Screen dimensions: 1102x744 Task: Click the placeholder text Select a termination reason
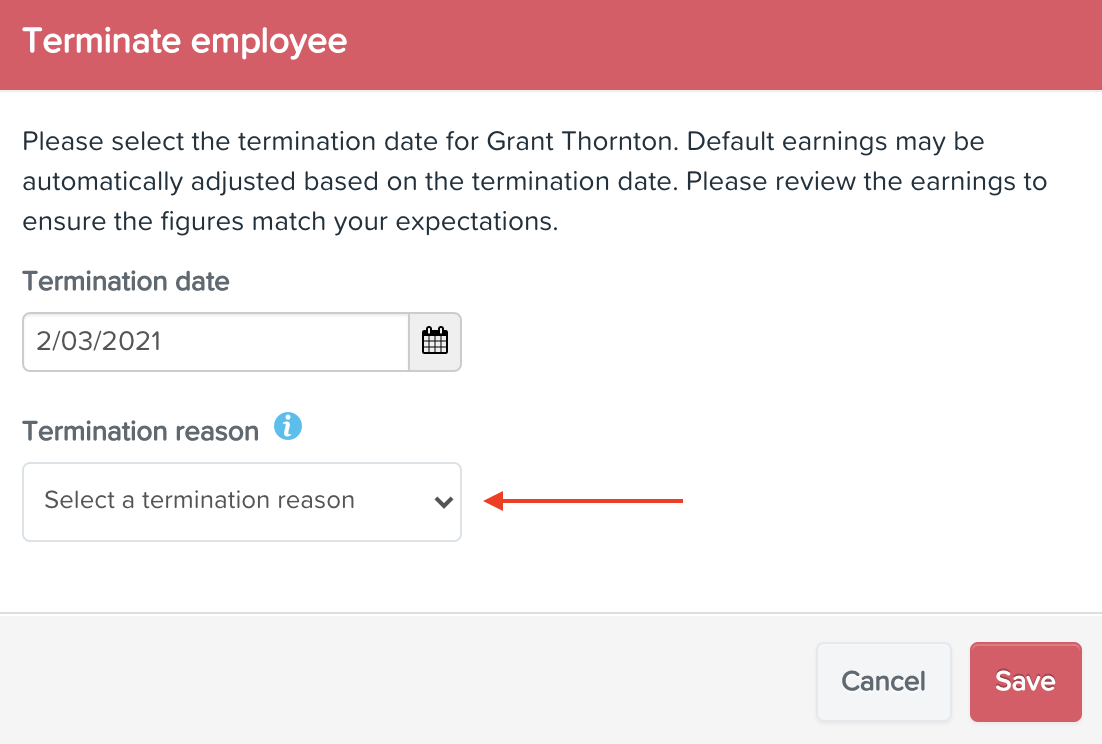[x=200, y=500]
